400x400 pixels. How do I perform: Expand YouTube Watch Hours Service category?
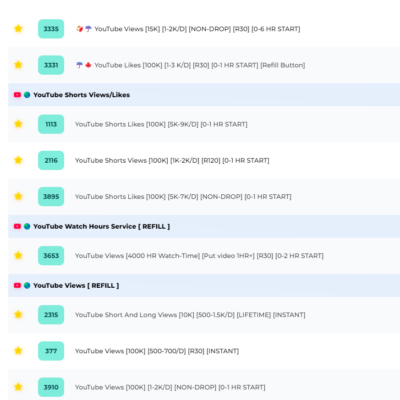pyautogui.click(x=204, y=226)
